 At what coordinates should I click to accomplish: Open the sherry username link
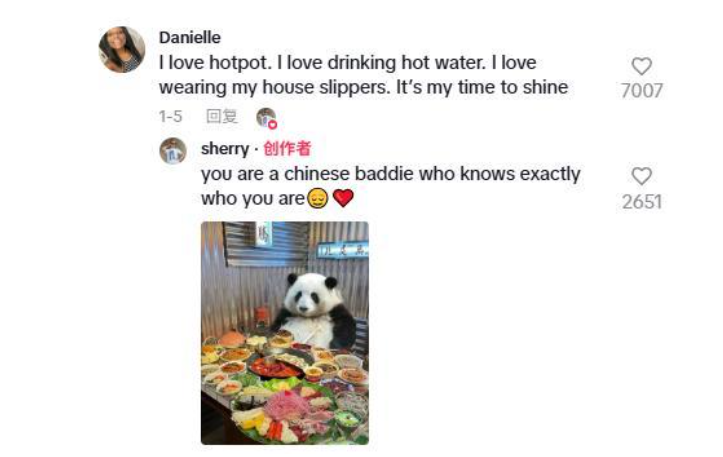click(x=225, y=149)
